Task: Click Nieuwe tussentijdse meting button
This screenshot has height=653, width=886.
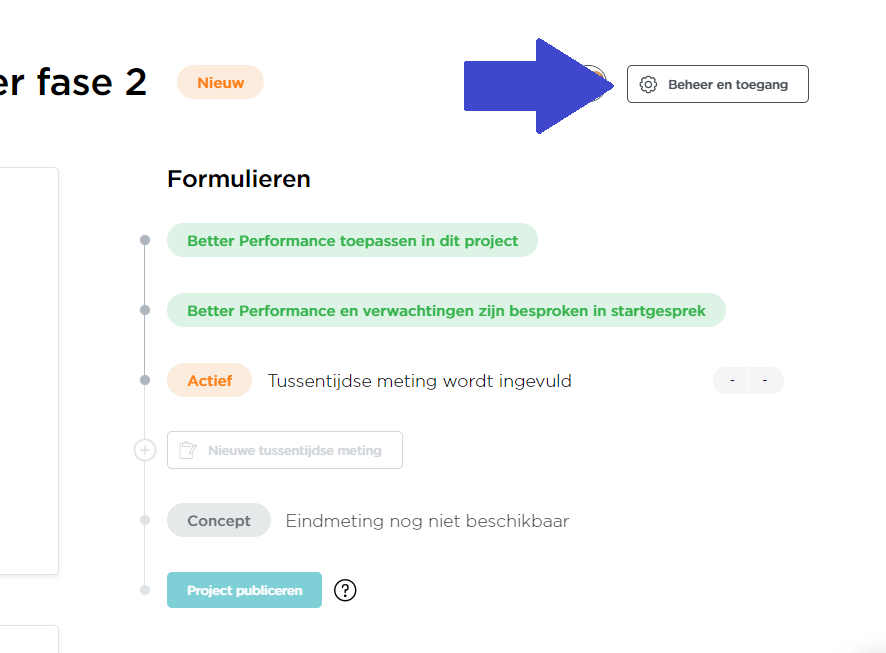Action: coord(285,450)
